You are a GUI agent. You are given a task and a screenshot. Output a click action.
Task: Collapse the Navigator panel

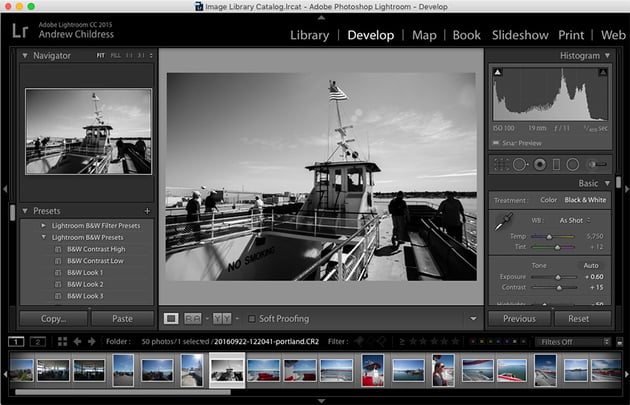(x=25, y=55)
